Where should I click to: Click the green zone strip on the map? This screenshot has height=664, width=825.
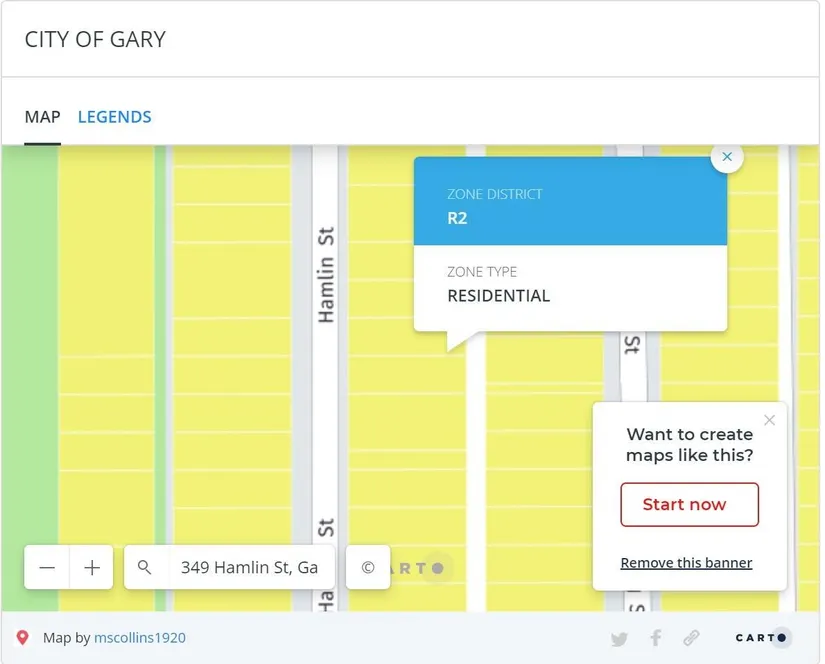pos(28,350)
